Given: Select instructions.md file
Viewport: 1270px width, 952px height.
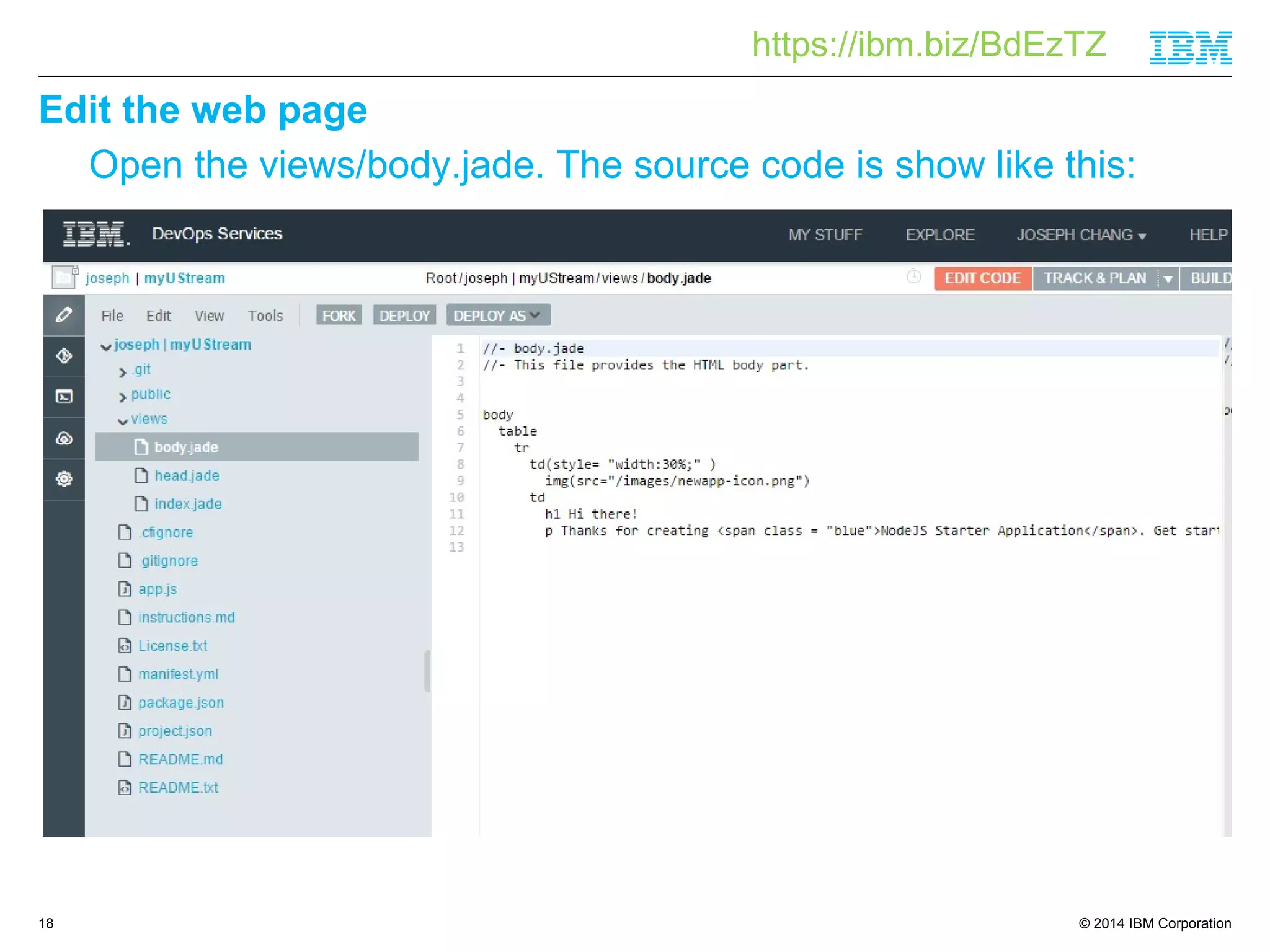Looking at the screenshot, I should pyautogui.click(x=186, y=617).
